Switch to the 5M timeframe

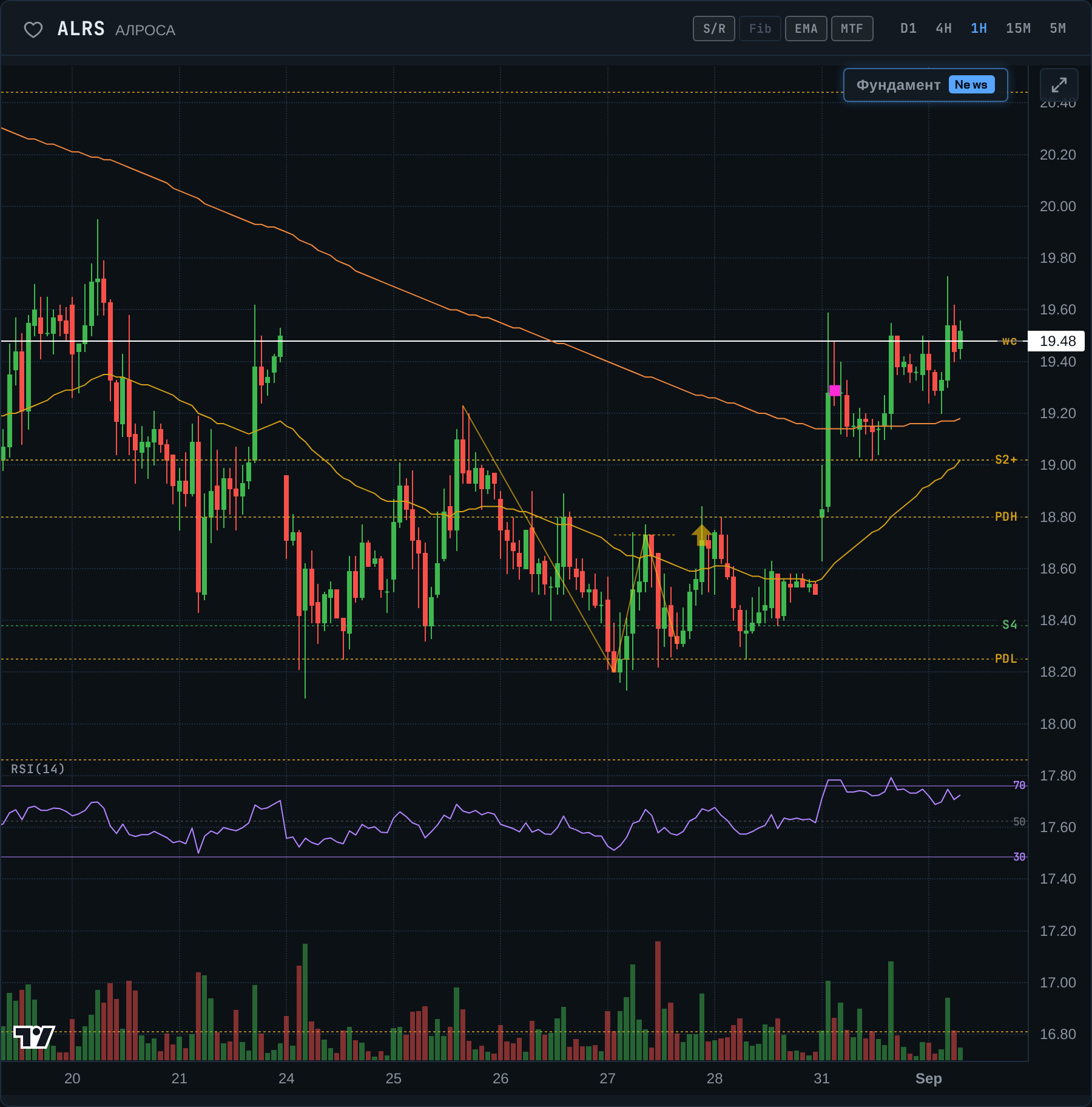[x=1057, y=29]
